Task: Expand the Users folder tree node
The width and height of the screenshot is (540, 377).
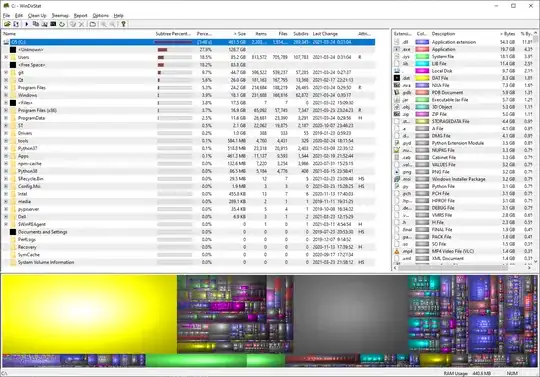Action: click(x=6, y=57)
